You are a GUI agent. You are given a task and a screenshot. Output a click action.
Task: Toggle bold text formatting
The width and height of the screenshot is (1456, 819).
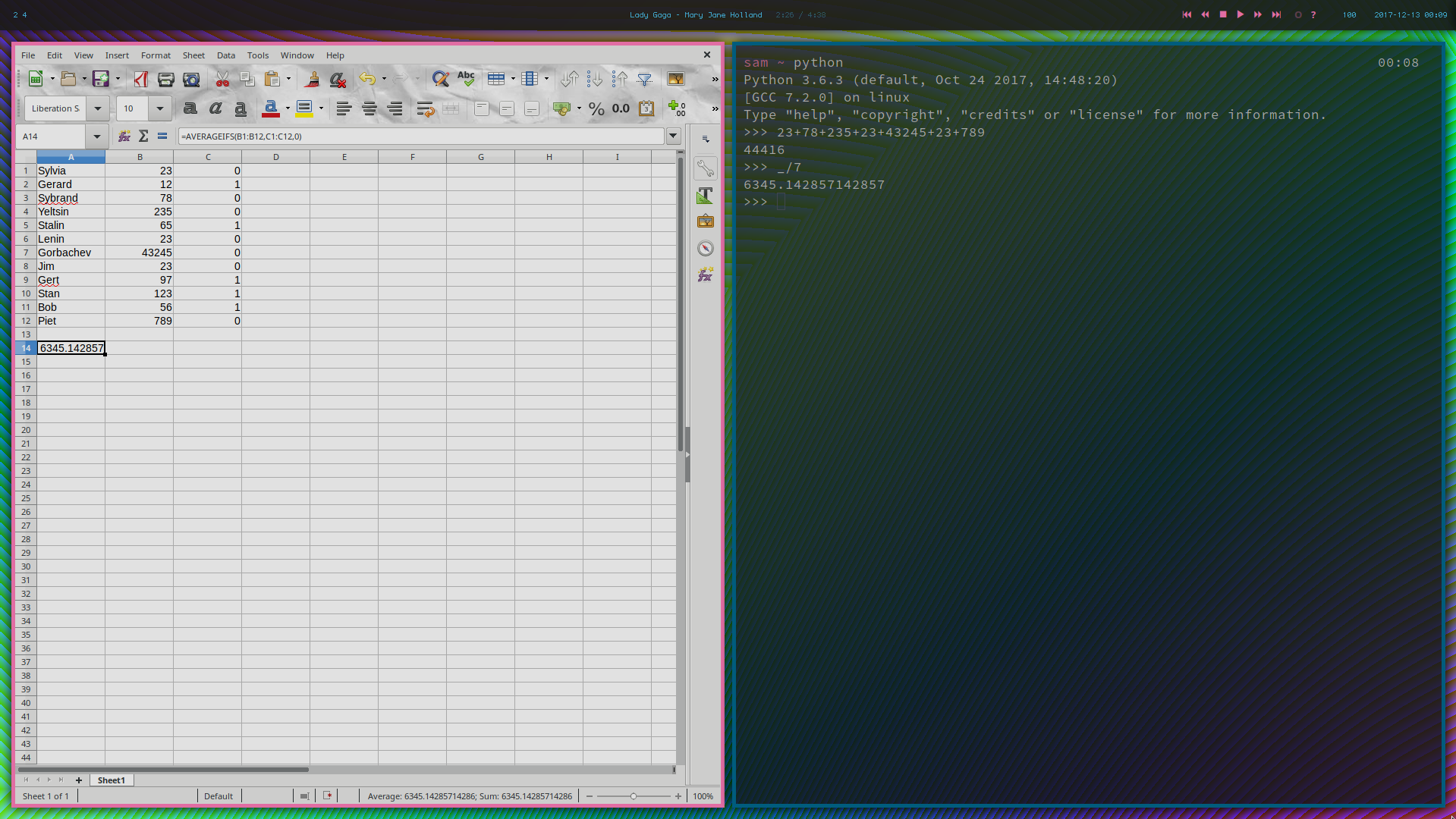tap(190, 108)
